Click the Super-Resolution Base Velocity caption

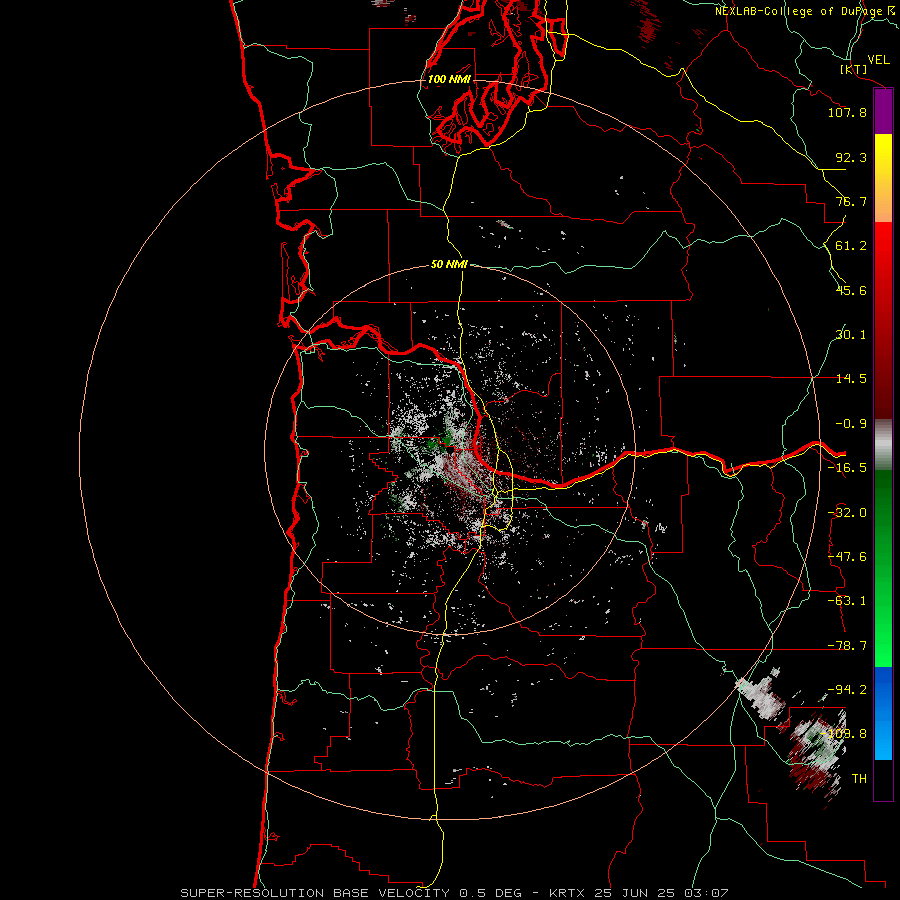pos(455,893)
